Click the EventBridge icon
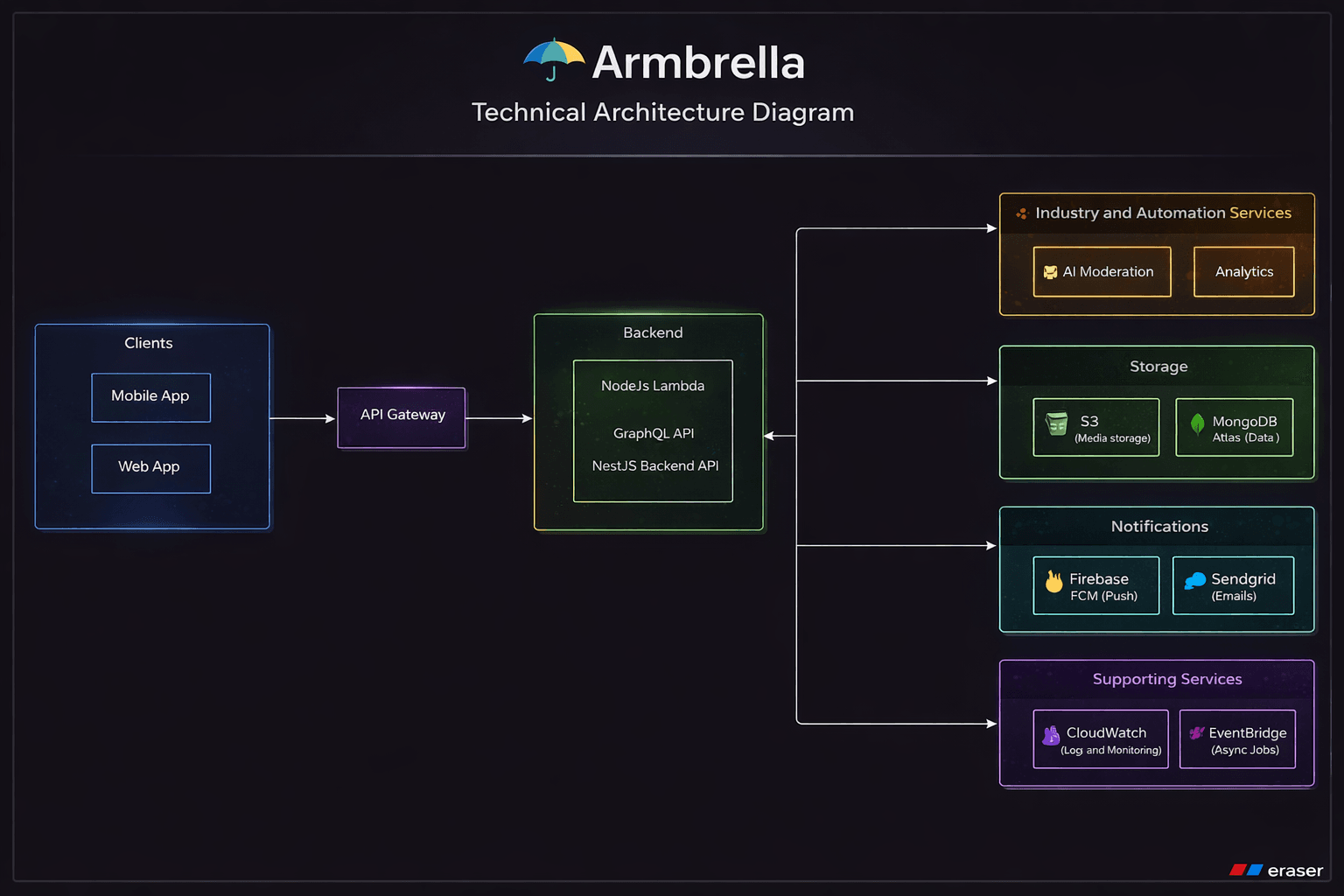Screen dimensions: 1344x896 coord(1196,733)
